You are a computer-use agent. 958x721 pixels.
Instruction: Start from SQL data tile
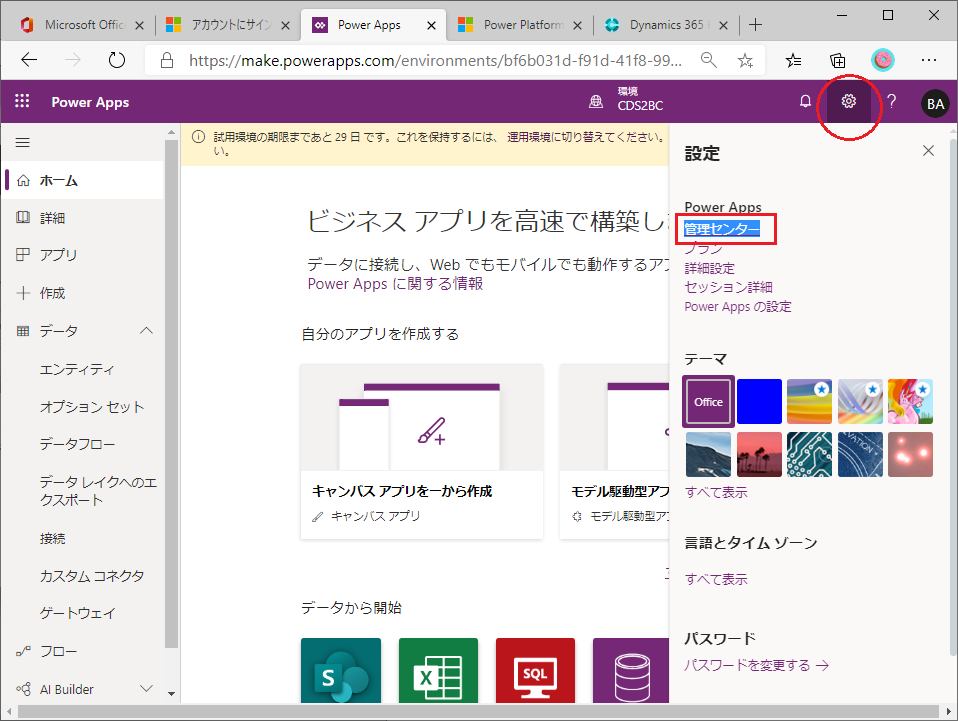[x=535, y=670]
